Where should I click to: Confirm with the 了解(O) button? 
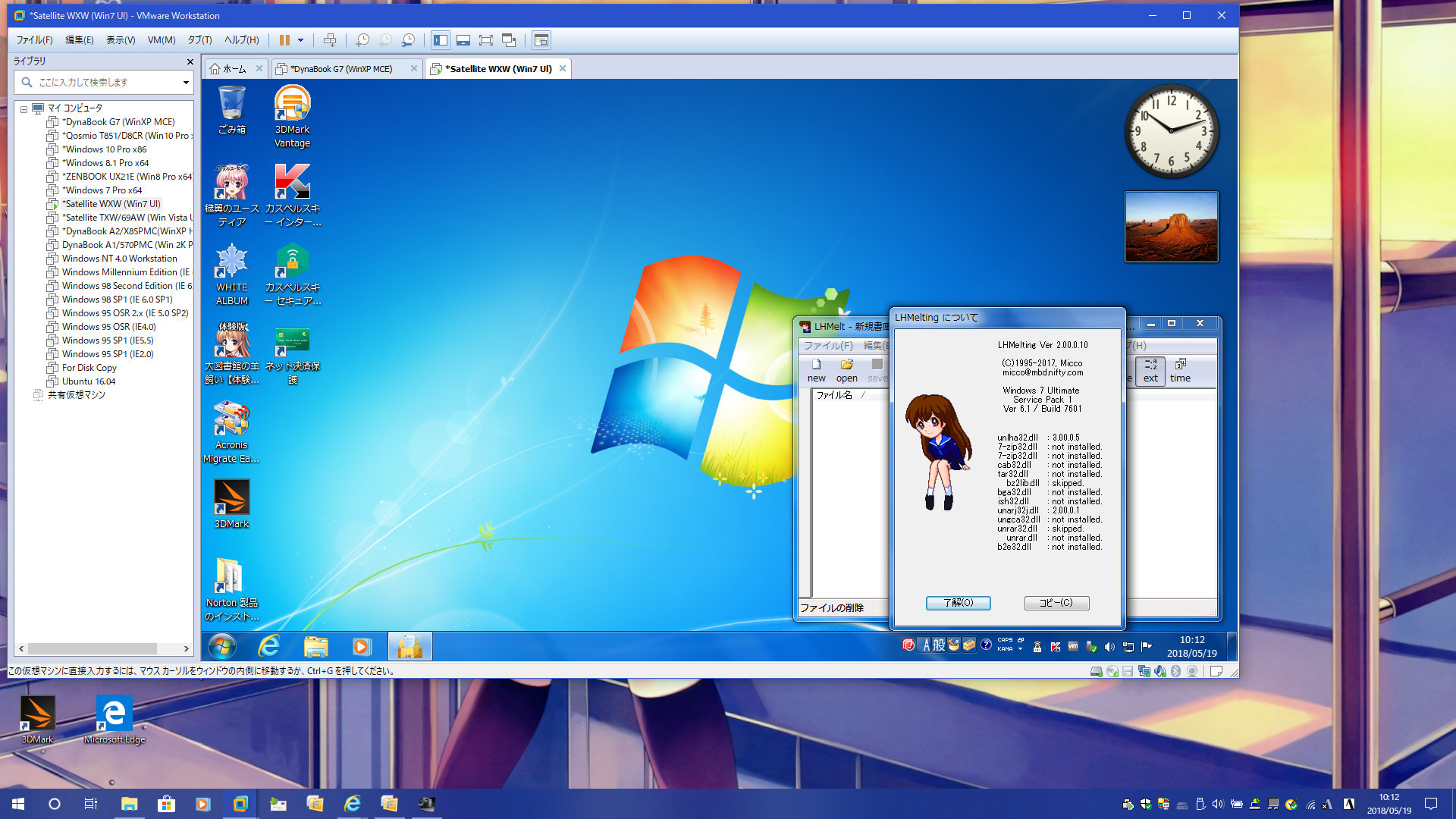(958, 603)
